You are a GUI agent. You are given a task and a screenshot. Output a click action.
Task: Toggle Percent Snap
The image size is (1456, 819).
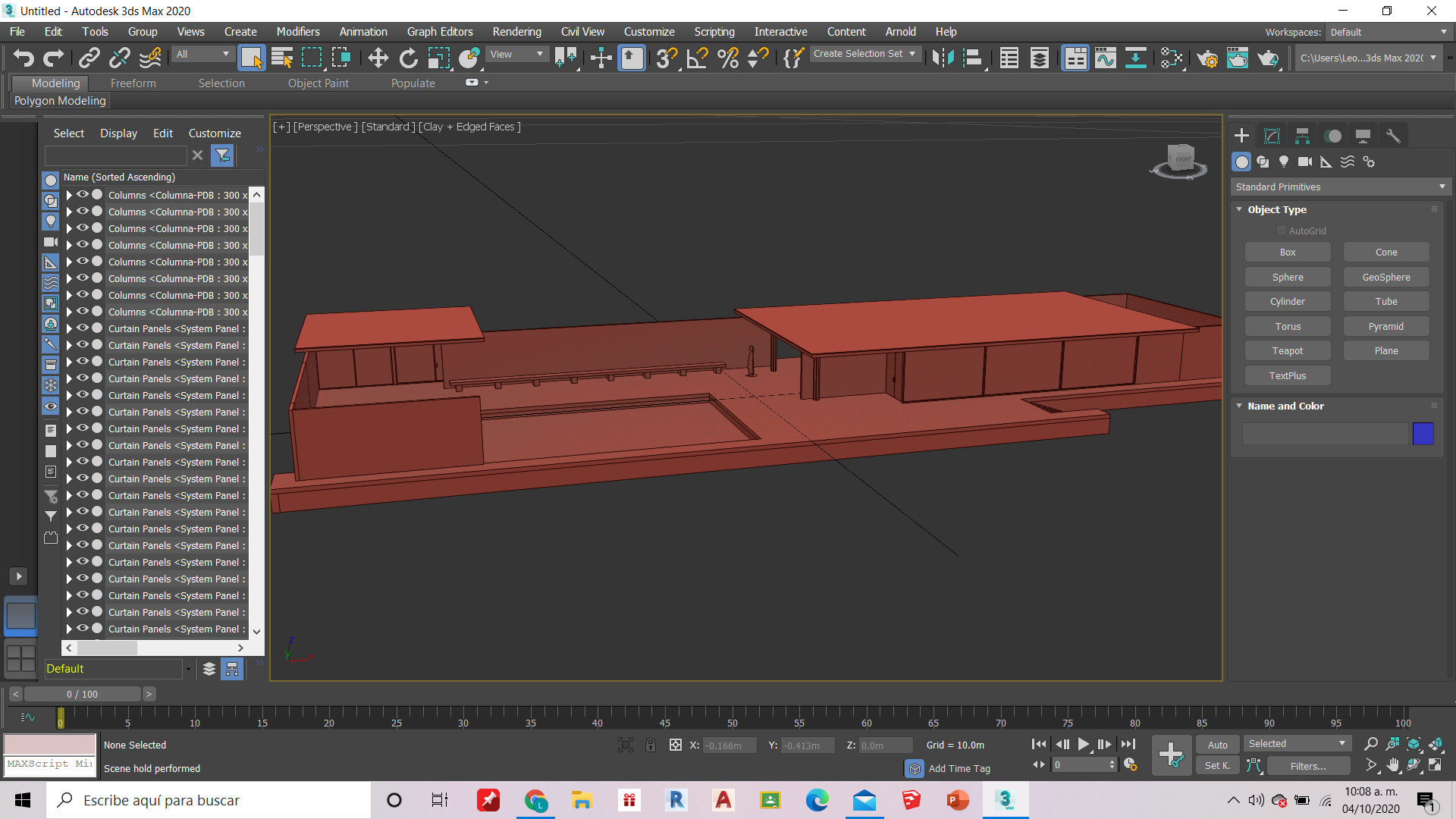pyautogui.click(x=728, y=58)
